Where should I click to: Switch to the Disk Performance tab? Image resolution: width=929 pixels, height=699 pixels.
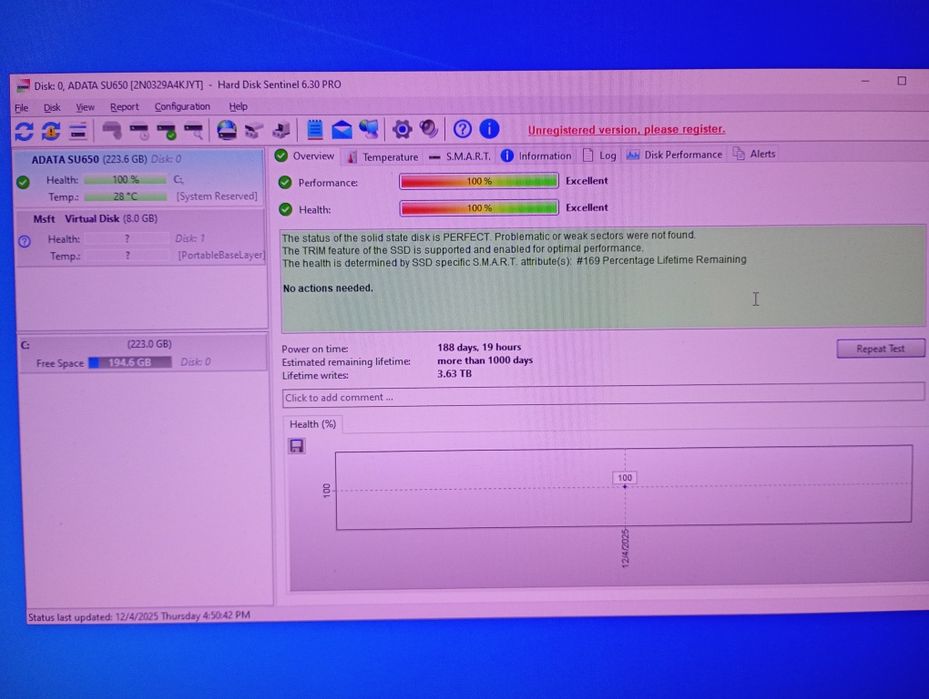click(674, 155)
